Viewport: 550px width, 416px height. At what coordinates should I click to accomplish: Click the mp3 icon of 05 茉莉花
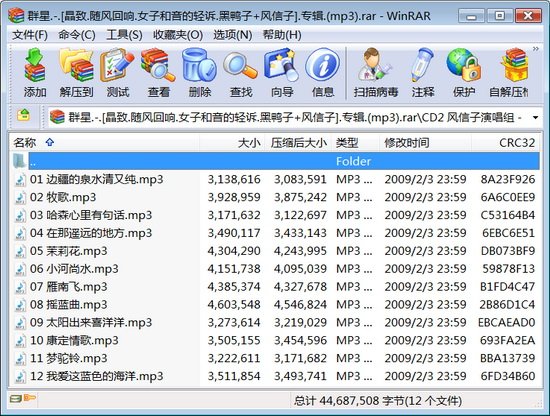(20, 251)
